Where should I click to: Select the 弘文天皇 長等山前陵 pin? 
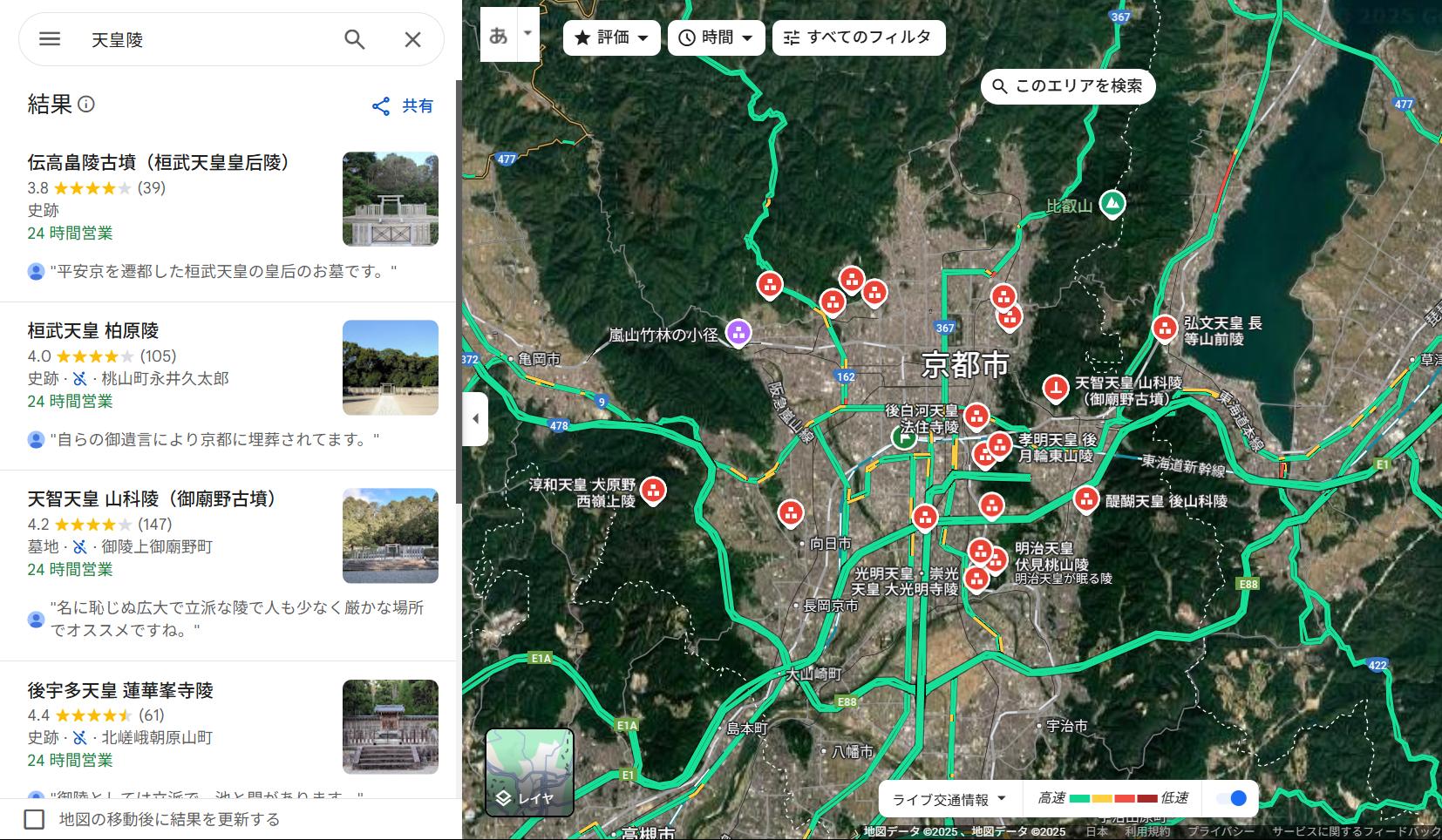(x=1165, y=329)
